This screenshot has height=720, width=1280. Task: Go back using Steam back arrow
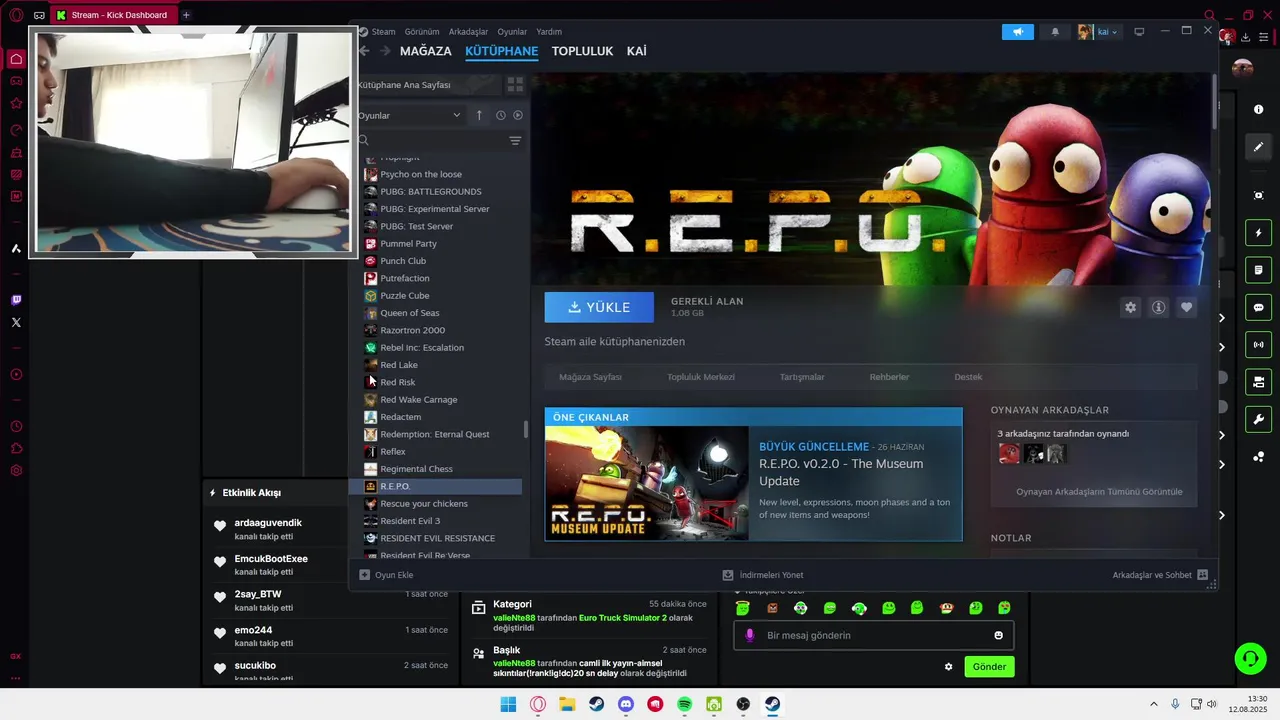[364, 51]
